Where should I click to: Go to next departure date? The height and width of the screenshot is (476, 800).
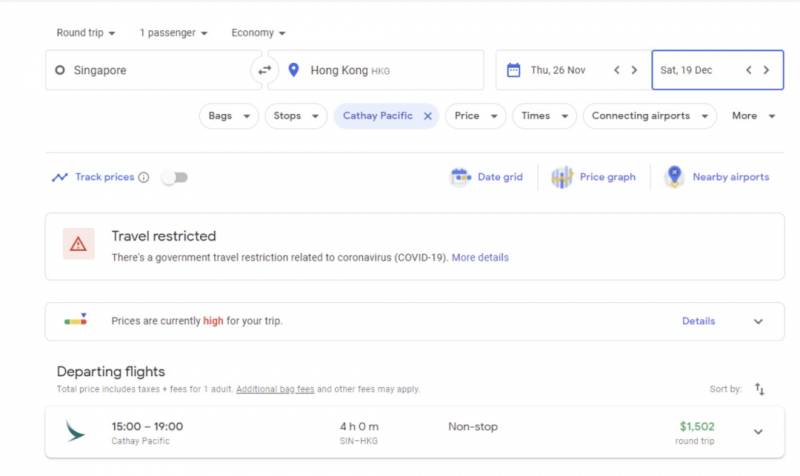click(x=634, y=70)
